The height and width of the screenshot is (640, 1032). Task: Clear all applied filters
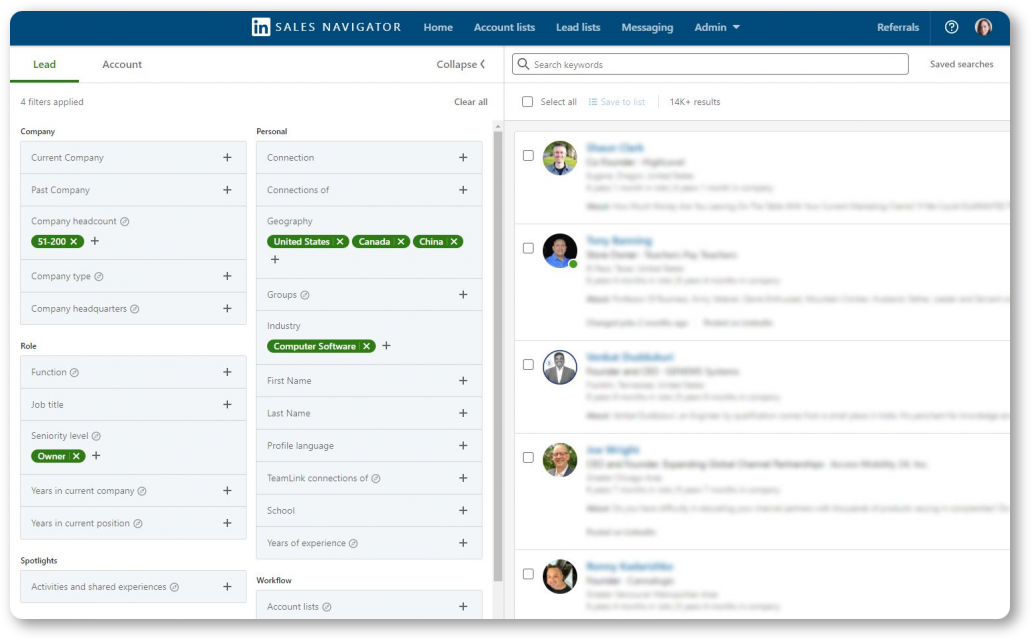tap(471, 102)
